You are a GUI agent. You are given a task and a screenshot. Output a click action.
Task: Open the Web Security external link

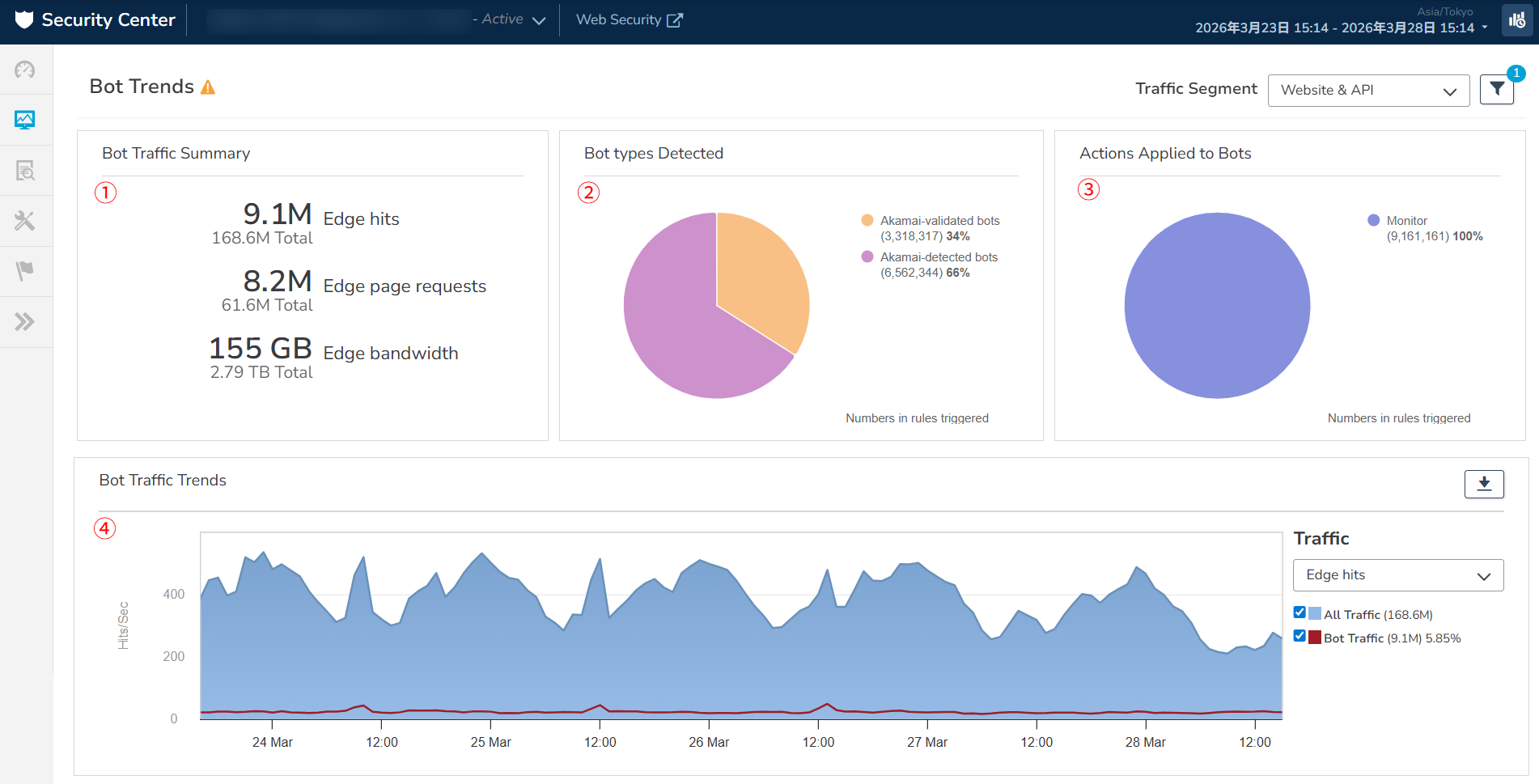pyautogui.click(x=629, y=20)
